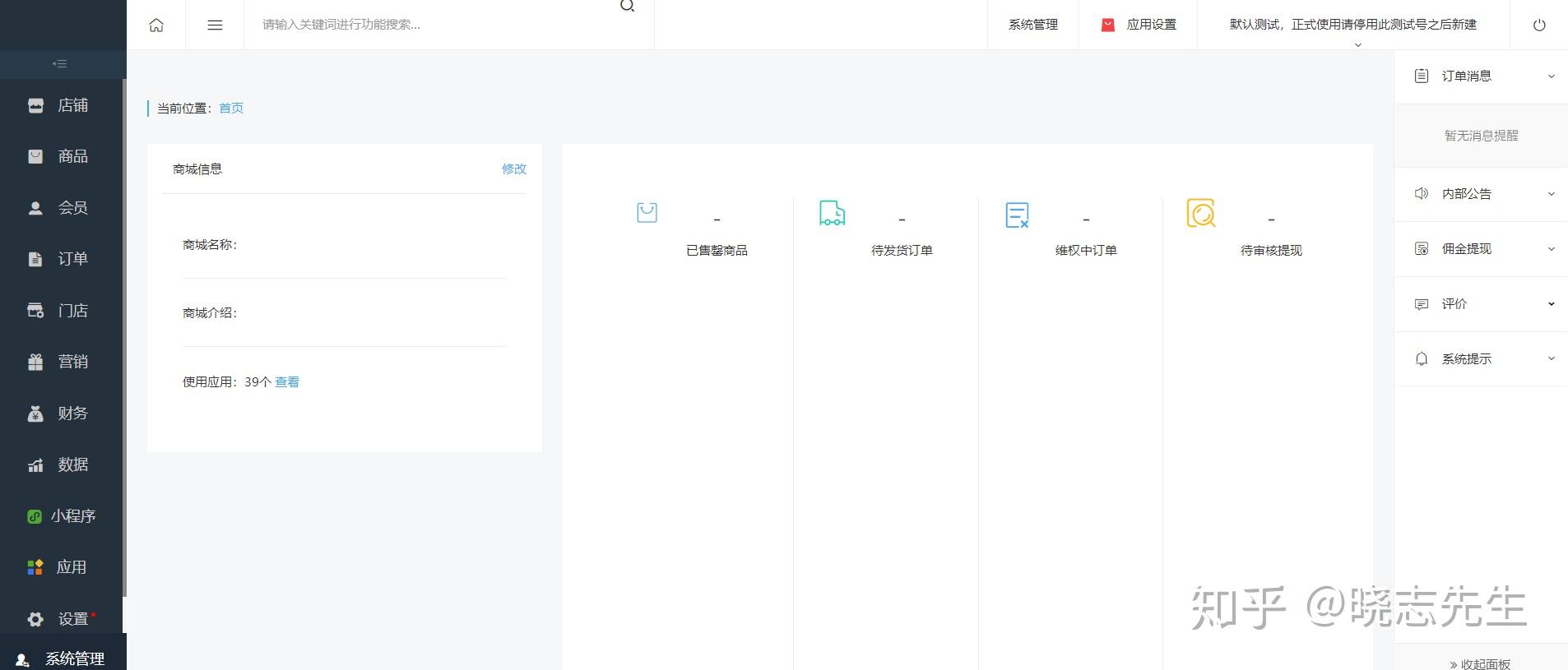The height and width of the screenshot is (670, 1568).
Task: Click the 暂无消息提醒 text
Action: tap(1482, 136)
